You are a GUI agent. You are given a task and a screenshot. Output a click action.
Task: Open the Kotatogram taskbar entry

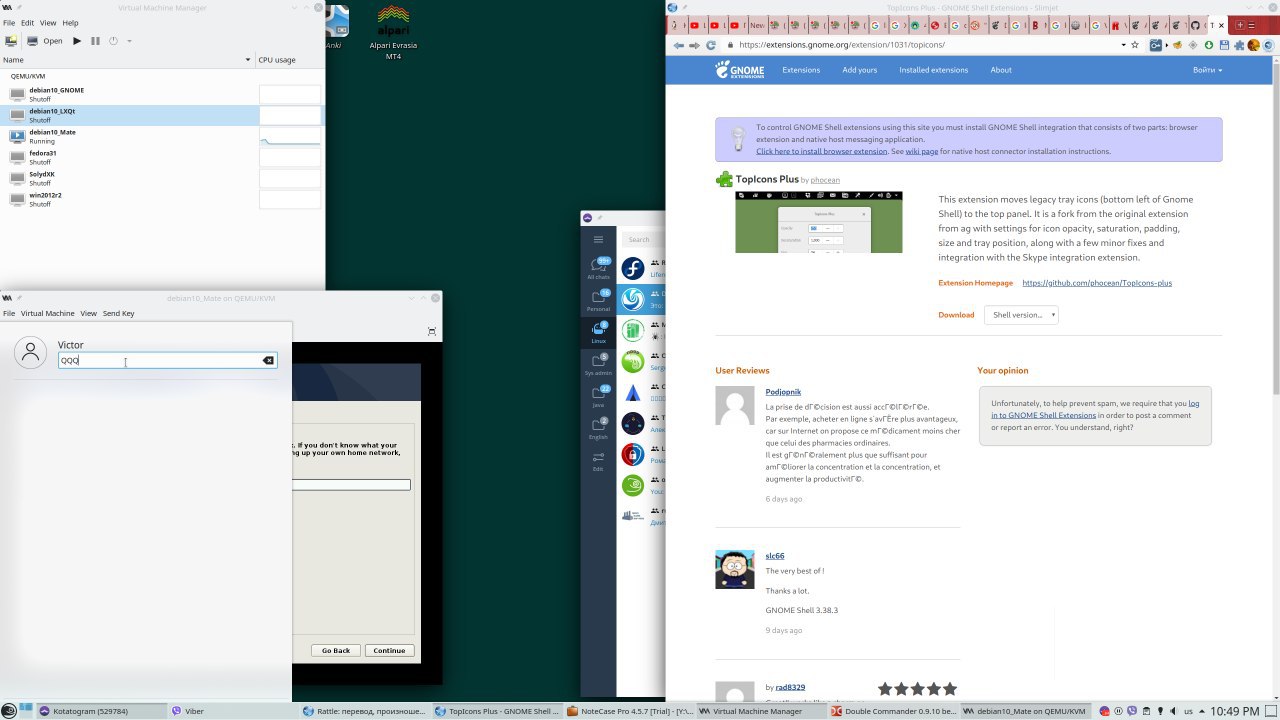tap(102, 711)
